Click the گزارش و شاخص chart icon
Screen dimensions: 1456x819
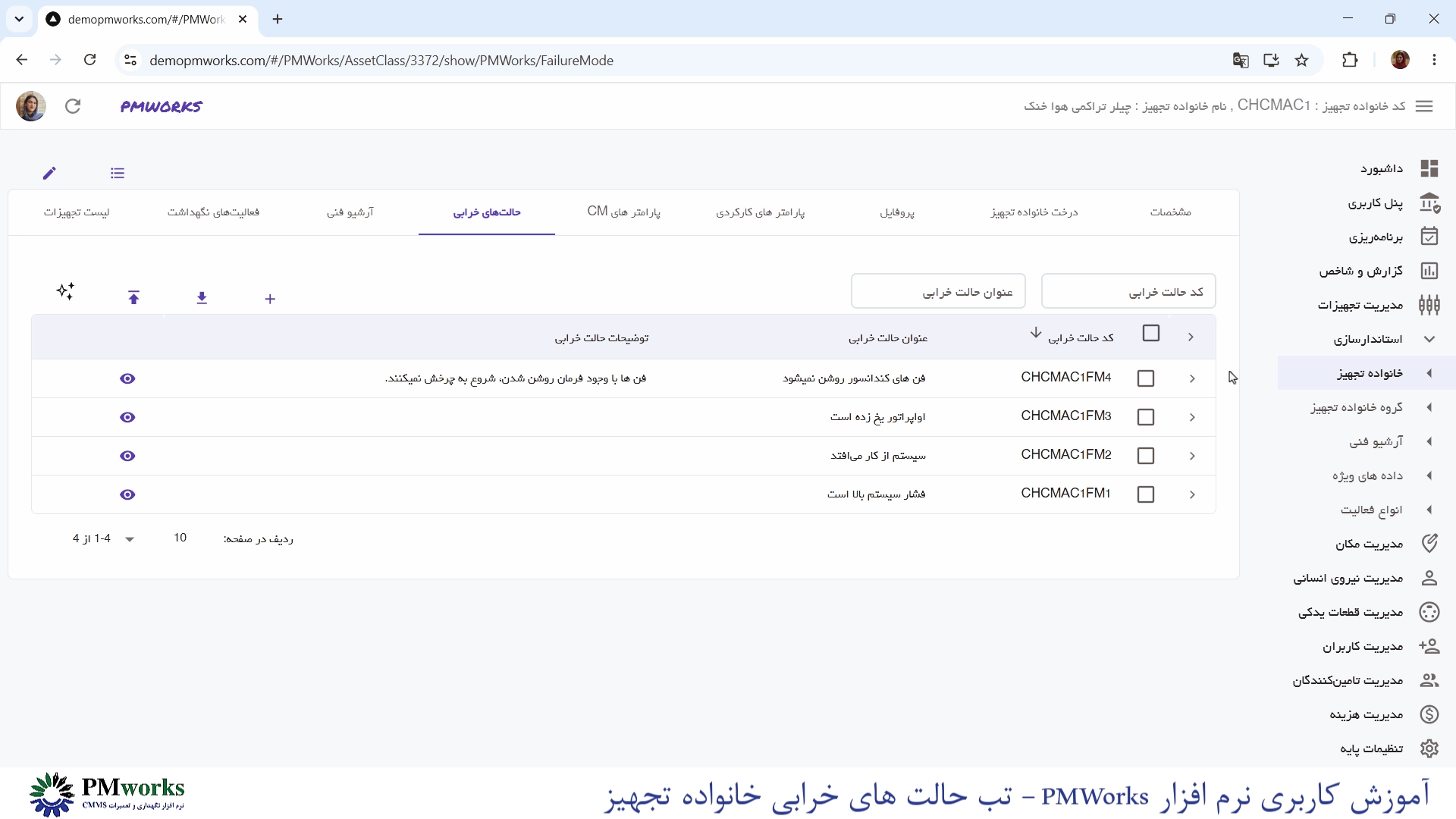pyautogui.click(x=1429, y=271)
